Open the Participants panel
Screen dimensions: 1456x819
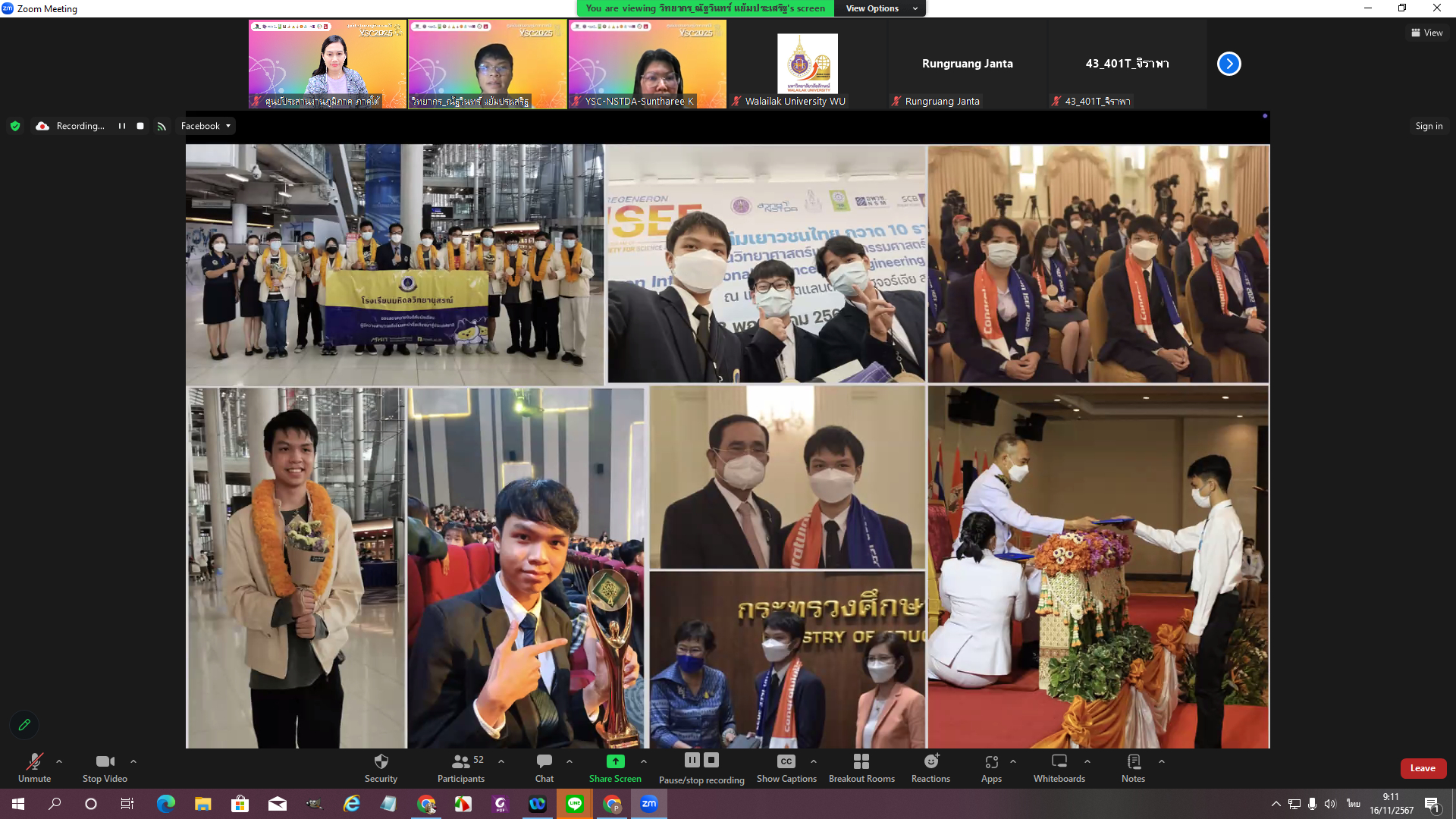click(x=460, y=761)
